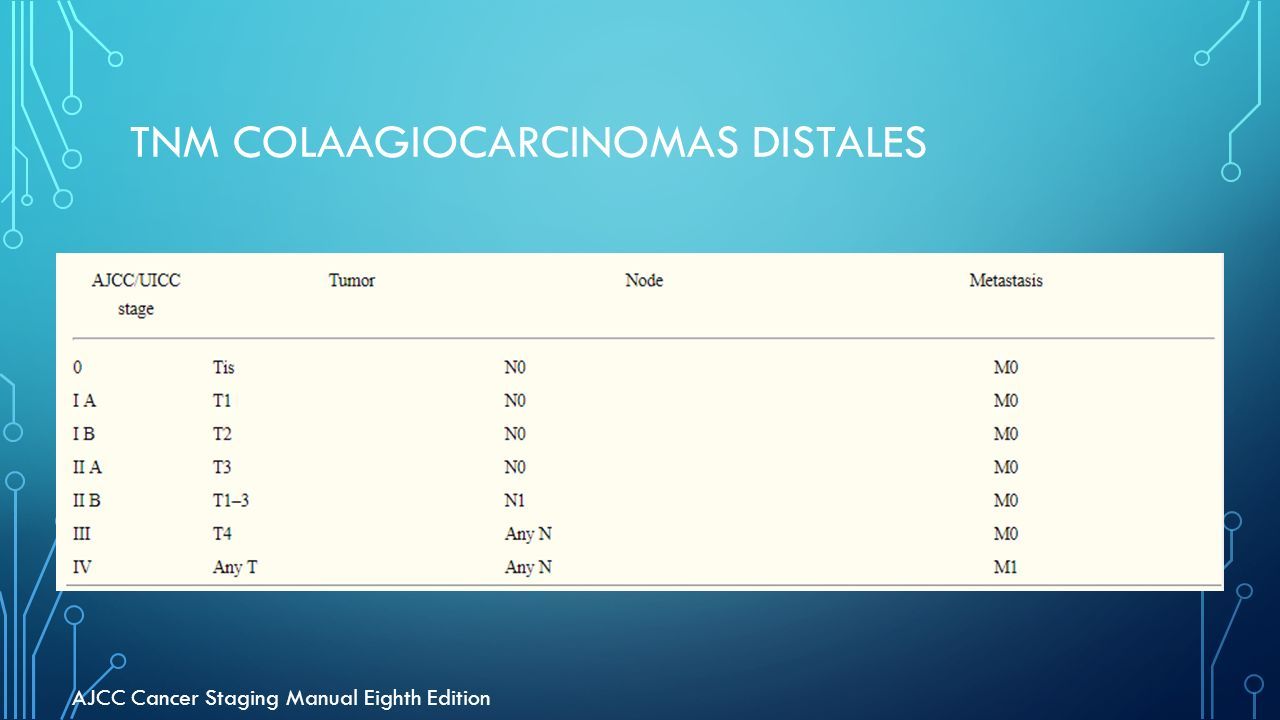Select the Metastasis column header
The image size is (1280, 720).
pos(1006,280)
